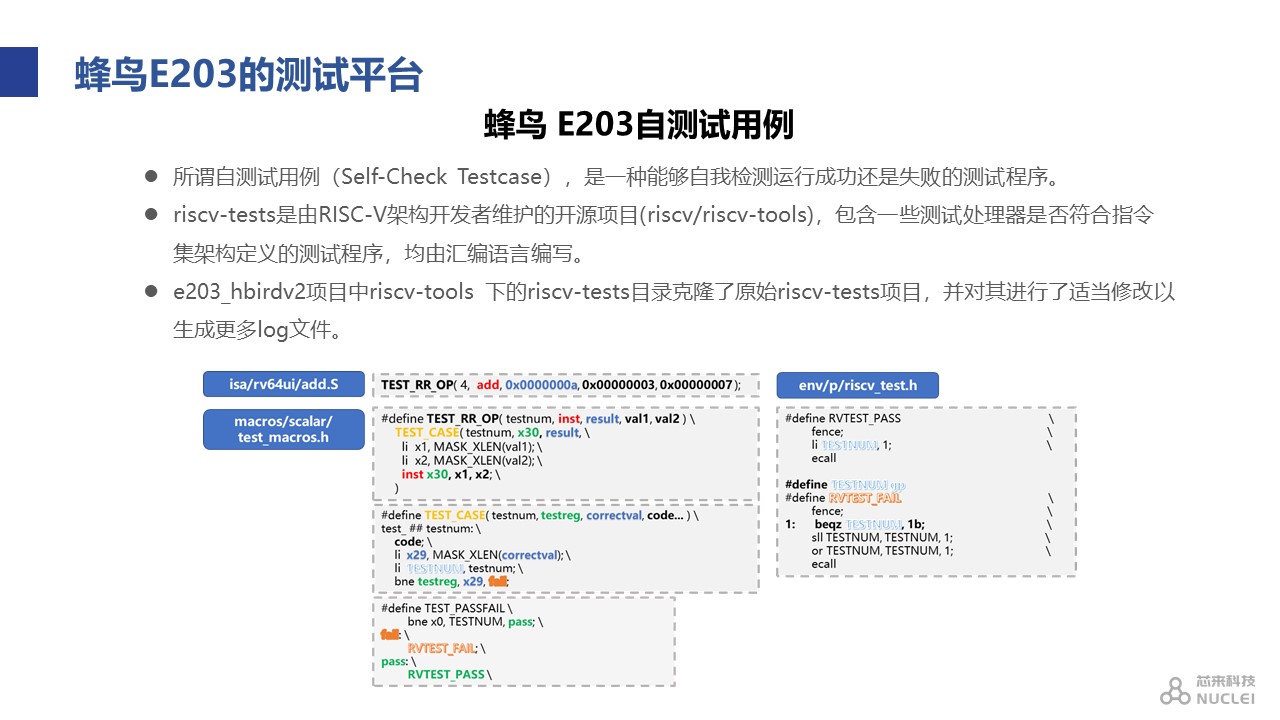Select the macros/scalar/test_macros.h label box

284,429
